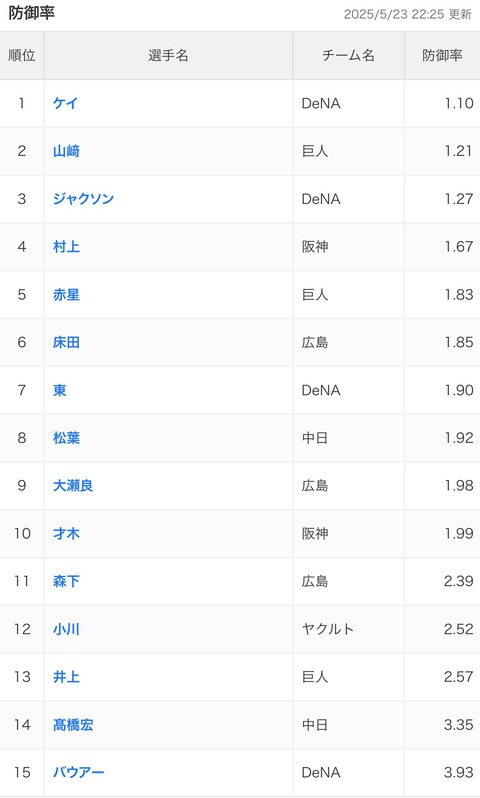Image resolution: width=480 pixels, height=798 pixels.
Task: Open player link 山﨑
Action: (66, 151)
